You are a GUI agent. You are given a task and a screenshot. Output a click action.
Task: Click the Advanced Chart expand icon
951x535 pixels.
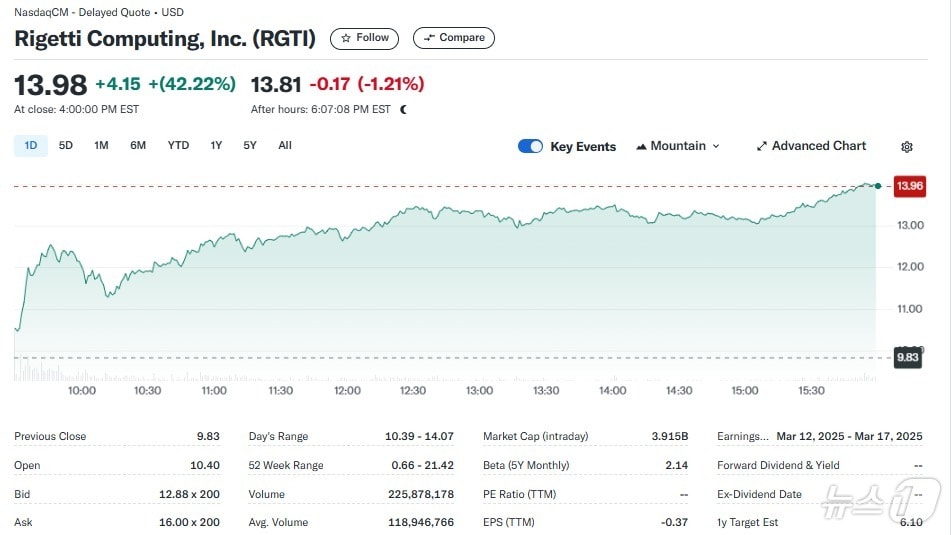(x=762, y=146)
